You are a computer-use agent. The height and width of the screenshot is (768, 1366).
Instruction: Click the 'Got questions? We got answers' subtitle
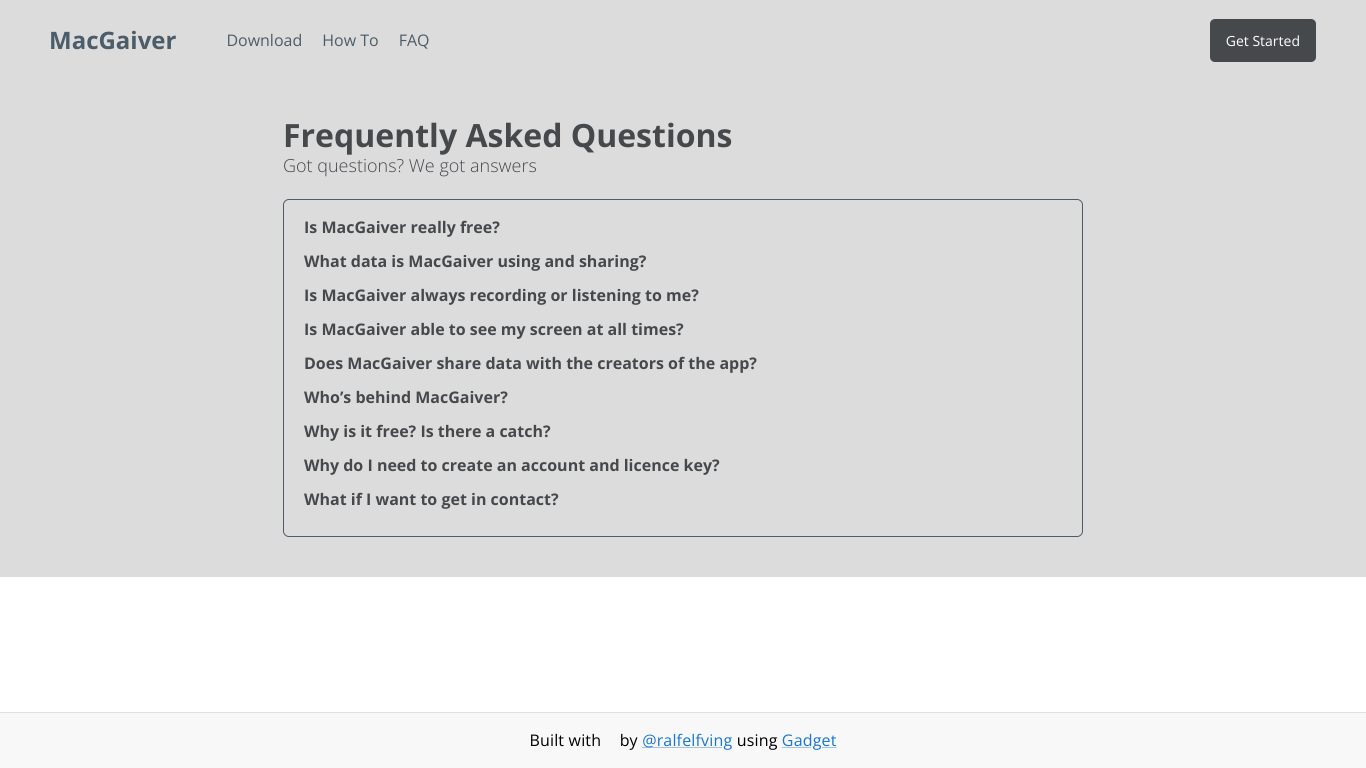coord(410,166)
